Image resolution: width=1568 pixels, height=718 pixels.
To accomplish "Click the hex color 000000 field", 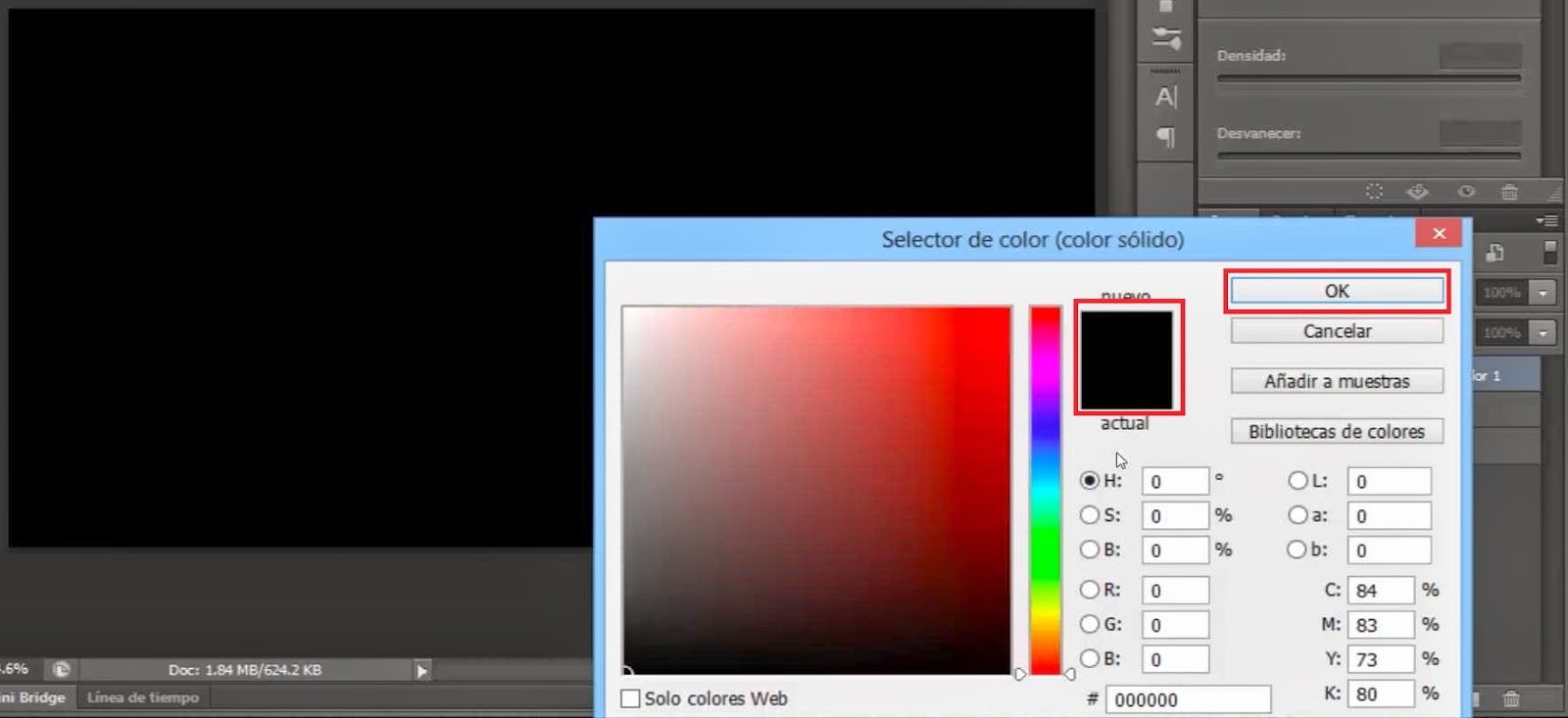I will tap(1188, 699).
